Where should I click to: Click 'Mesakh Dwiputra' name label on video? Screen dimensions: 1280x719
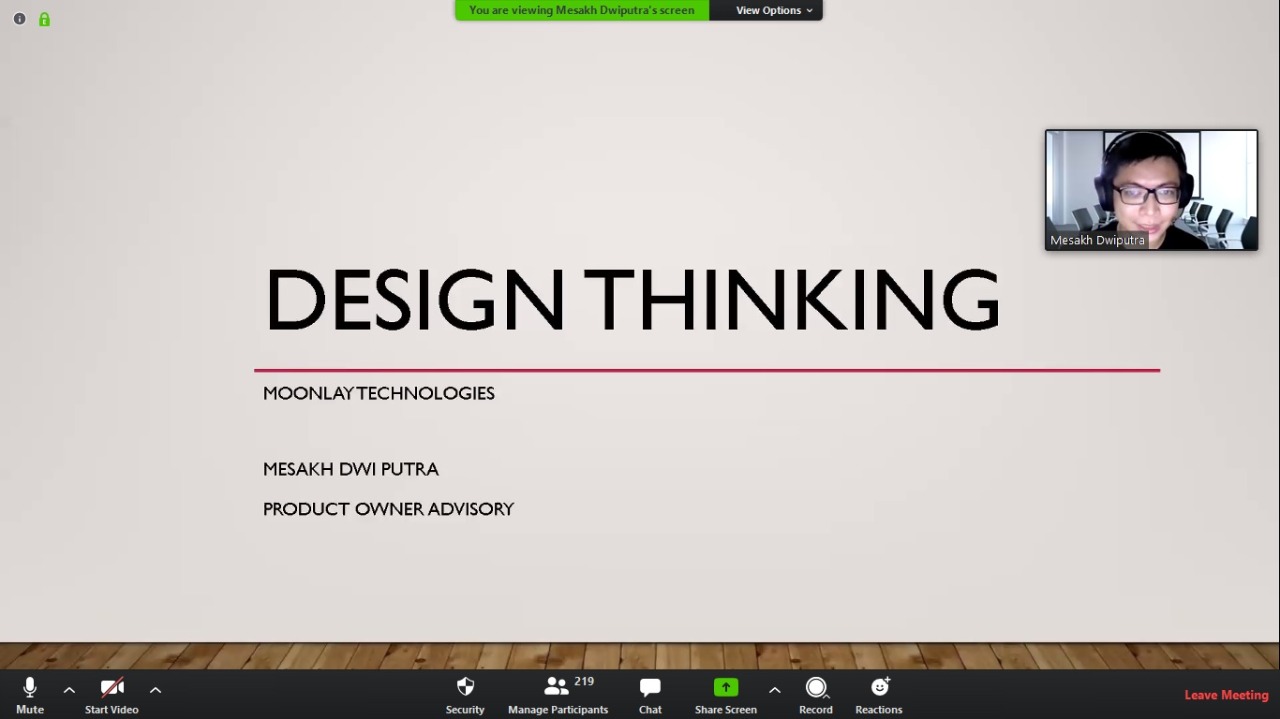1097,240
